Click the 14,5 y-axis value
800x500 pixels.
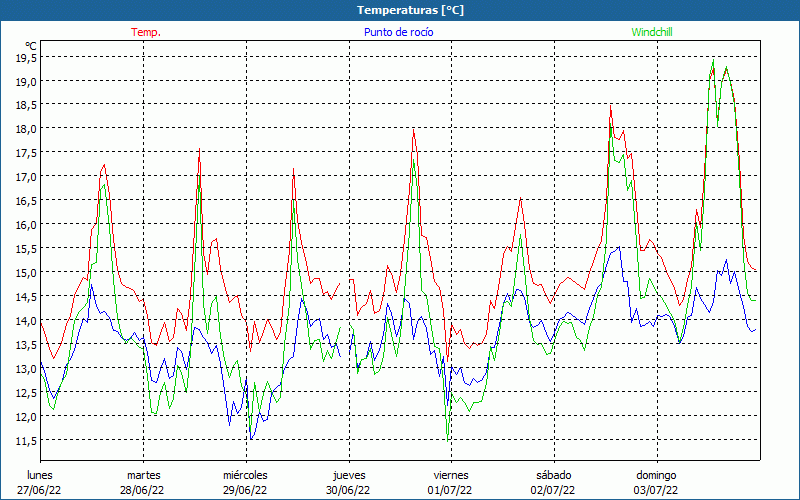pos(26,296)
